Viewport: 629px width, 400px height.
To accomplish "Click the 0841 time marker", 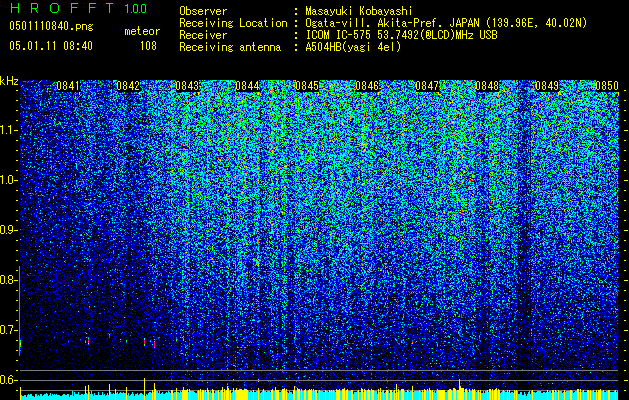I will [x=68, y=86].
